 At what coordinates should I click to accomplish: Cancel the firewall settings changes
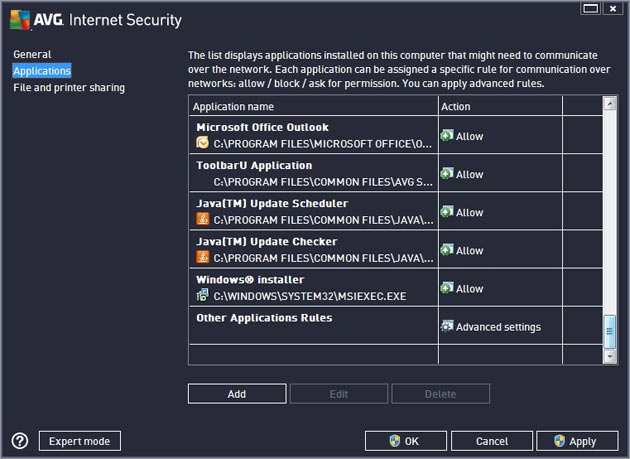[492, 441]
